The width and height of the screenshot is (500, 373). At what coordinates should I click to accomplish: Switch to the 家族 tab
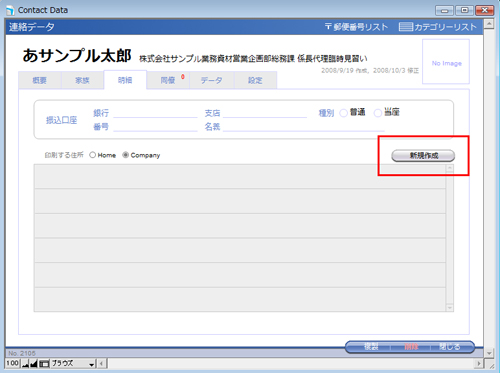(x=82, y=80)
